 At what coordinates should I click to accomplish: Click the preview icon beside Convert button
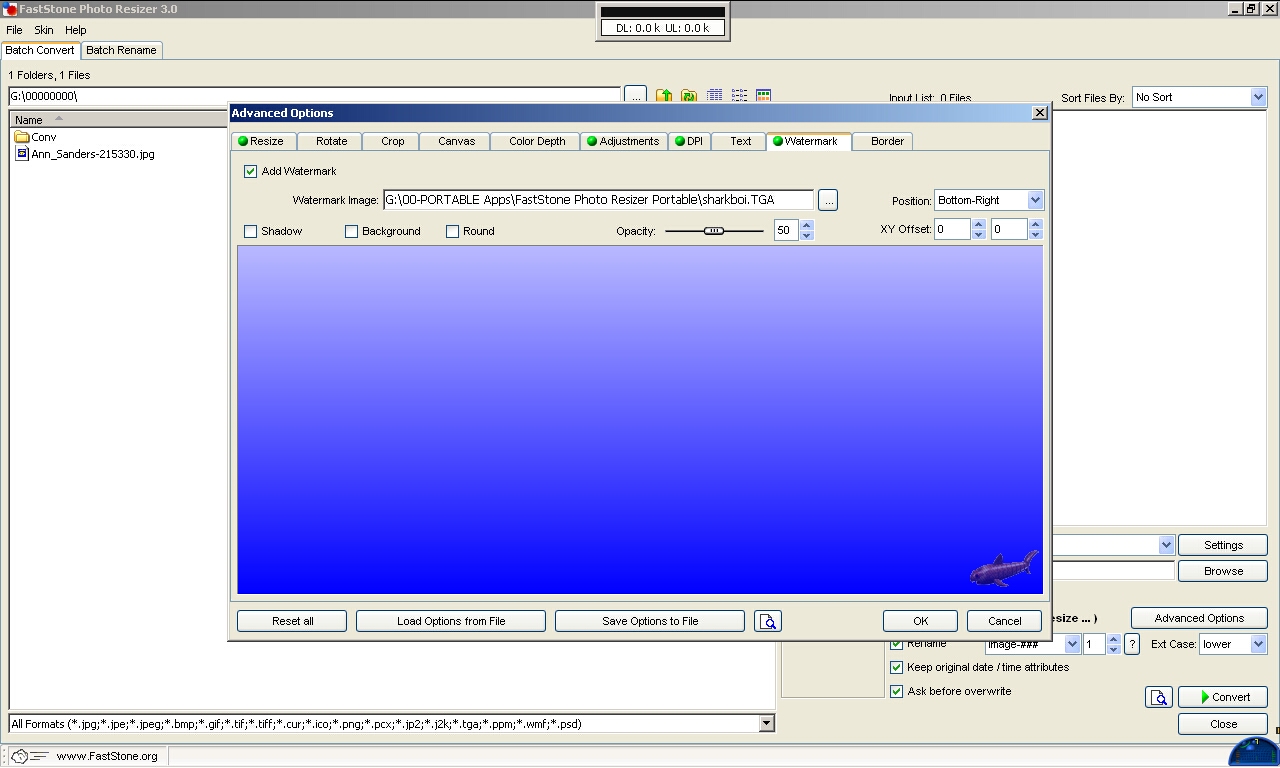pyautogui.click(x=1159, y=697)
